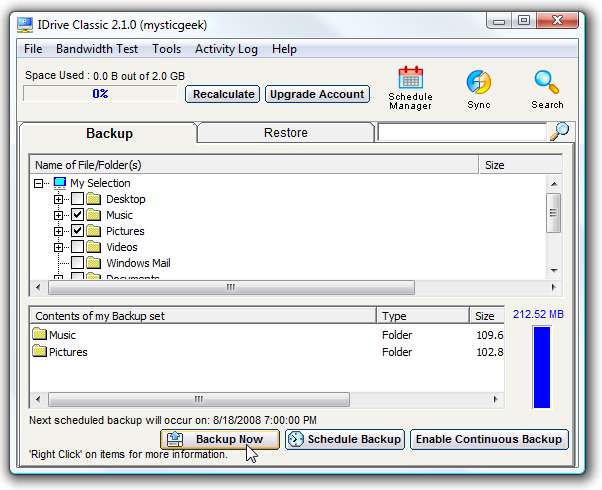Open the Bandwidth Test menu

97,49
